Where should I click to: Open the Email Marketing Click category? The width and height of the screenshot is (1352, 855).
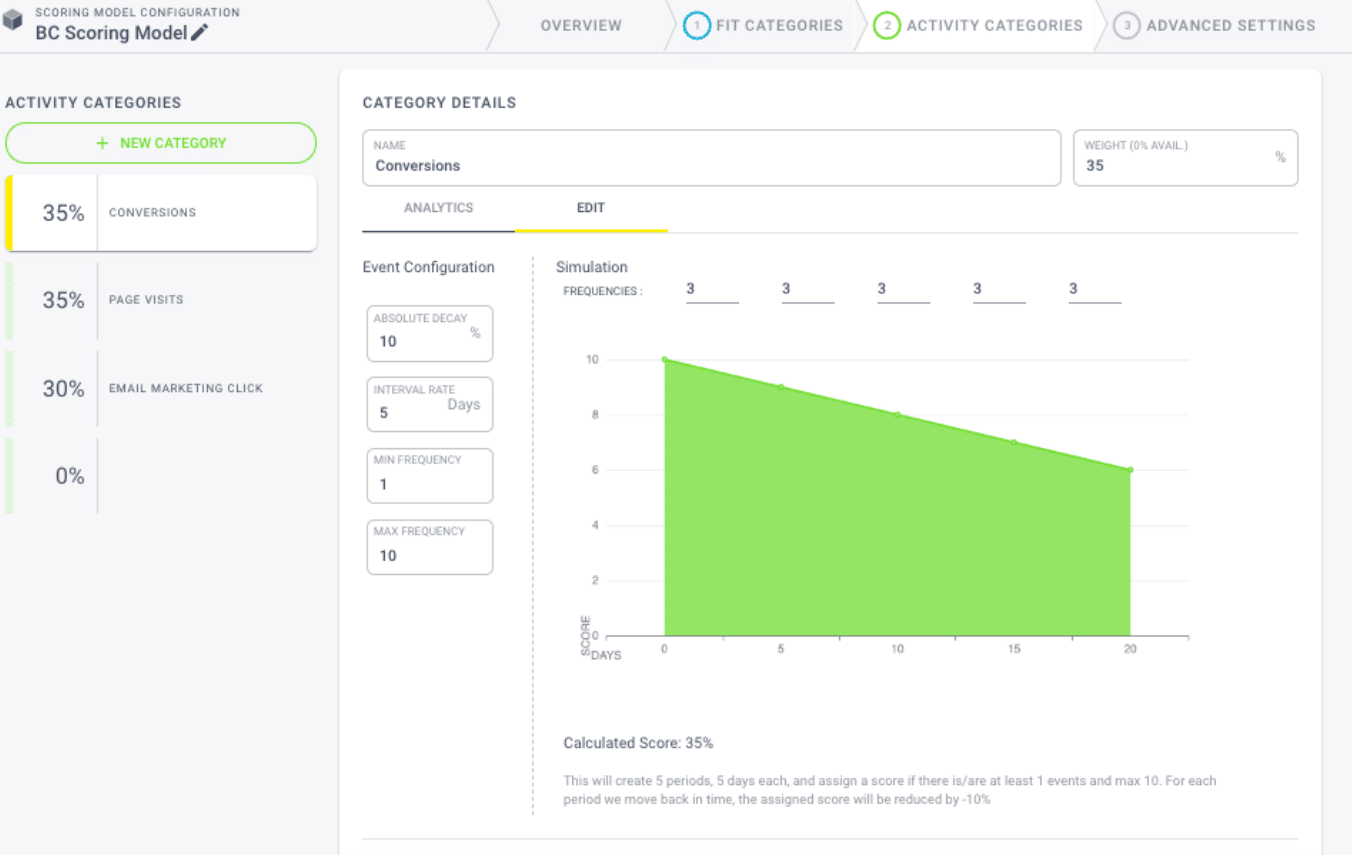coord(161,388)
